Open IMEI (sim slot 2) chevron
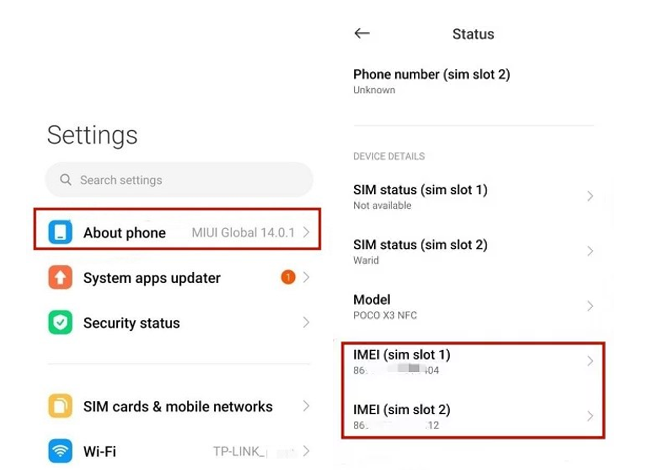Viewport: 651px width, 470px height. pos(590,416)
